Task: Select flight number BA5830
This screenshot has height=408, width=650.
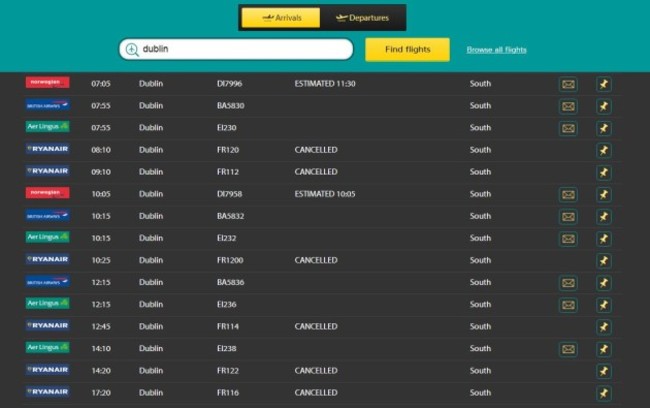Action: click(x=230, y=106)
